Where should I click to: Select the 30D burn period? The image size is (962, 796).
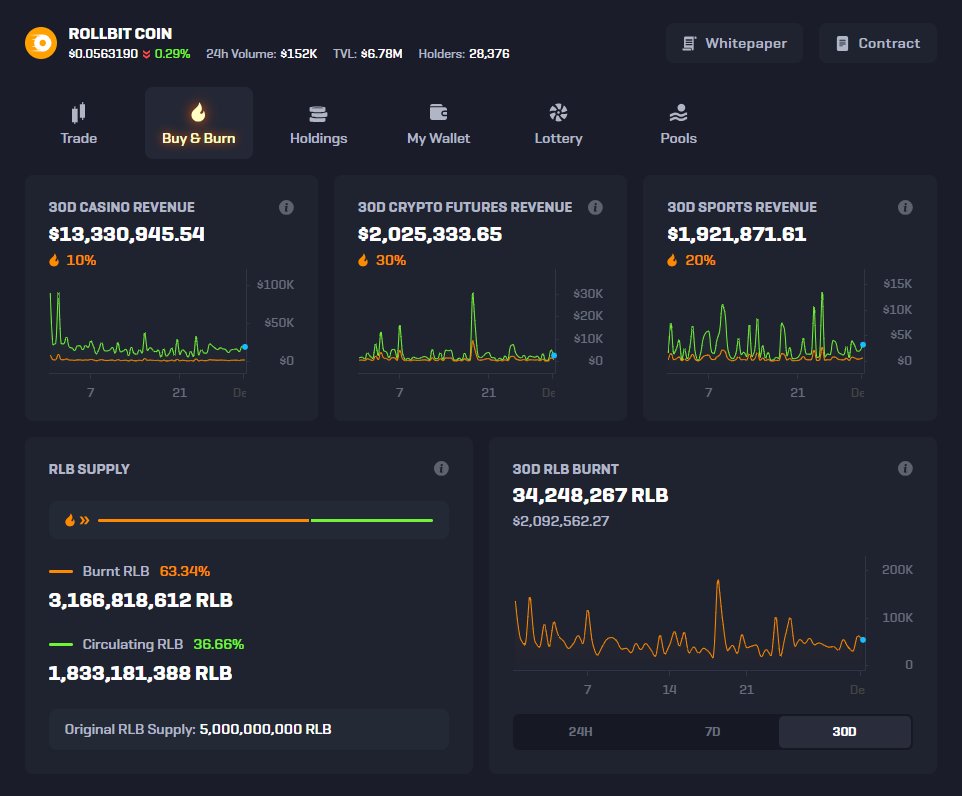pyautogui.click(x=844, y=731)
